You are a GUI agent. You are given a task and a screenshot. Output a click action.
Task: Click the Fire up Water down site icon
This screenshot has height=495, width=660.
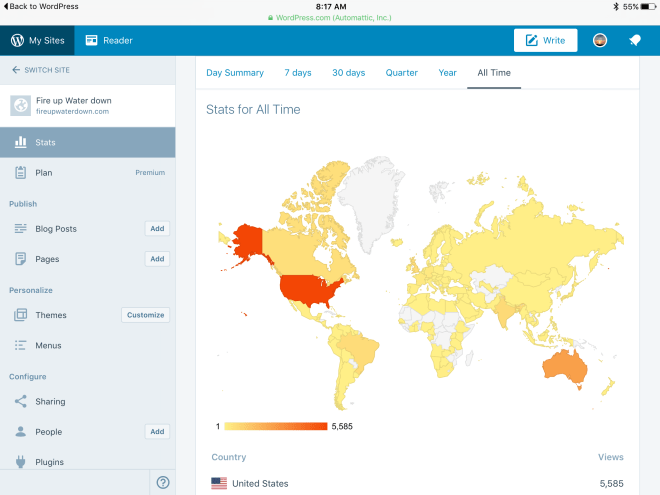click(x=21, y=105)
